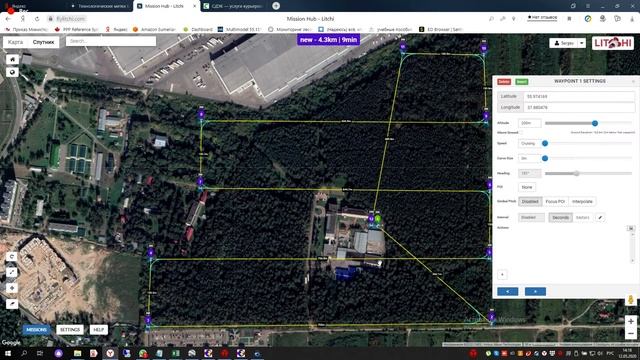640x360 pixels.
Task: Zoom in the map with plus
Action: pos(631,322)
